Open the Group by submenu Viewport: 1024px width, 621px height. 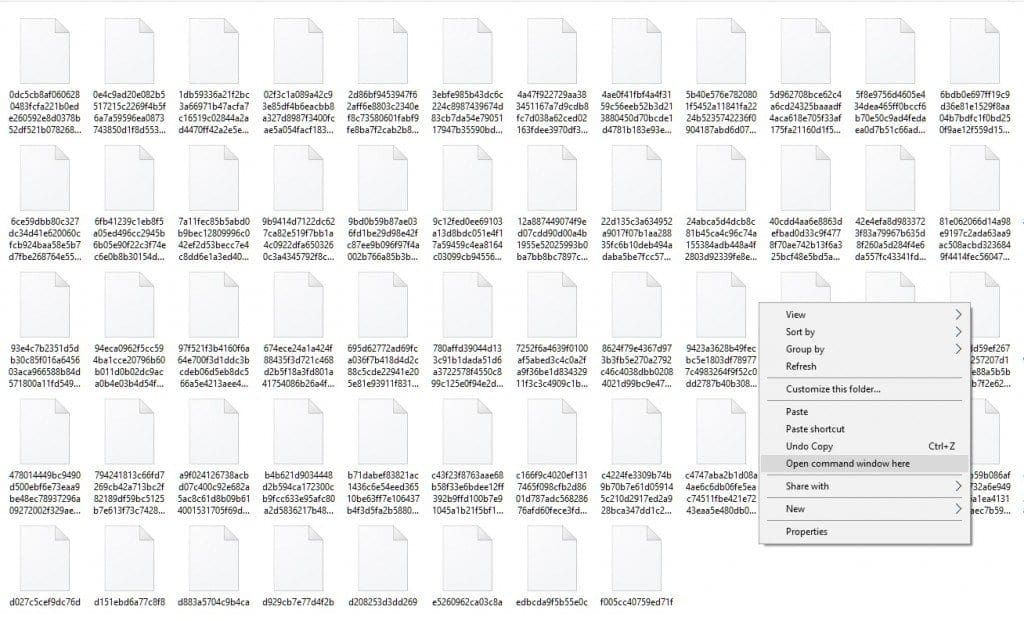958,349
